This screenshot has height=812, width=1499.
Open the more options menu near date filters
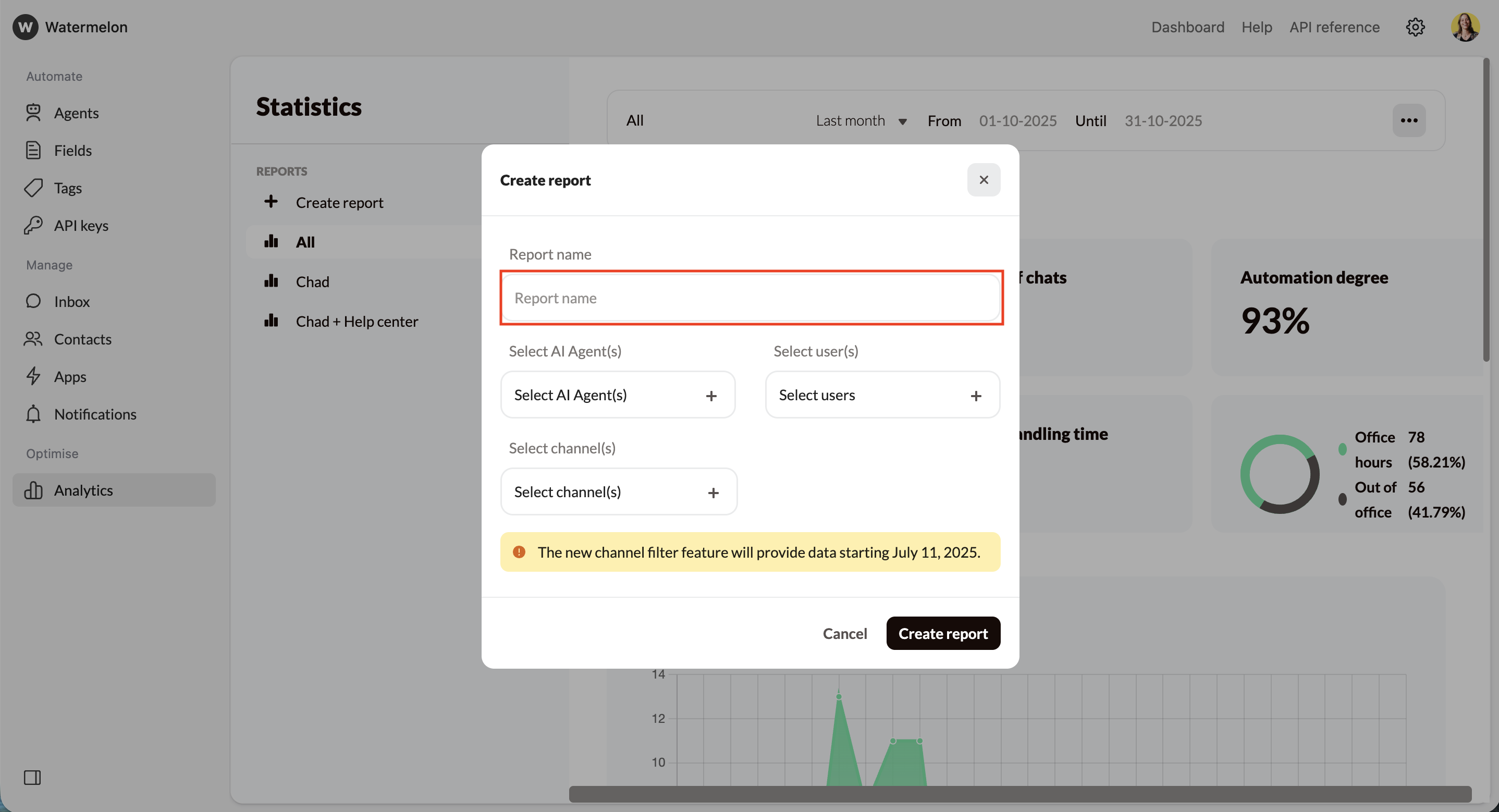tap(1410, 120)
